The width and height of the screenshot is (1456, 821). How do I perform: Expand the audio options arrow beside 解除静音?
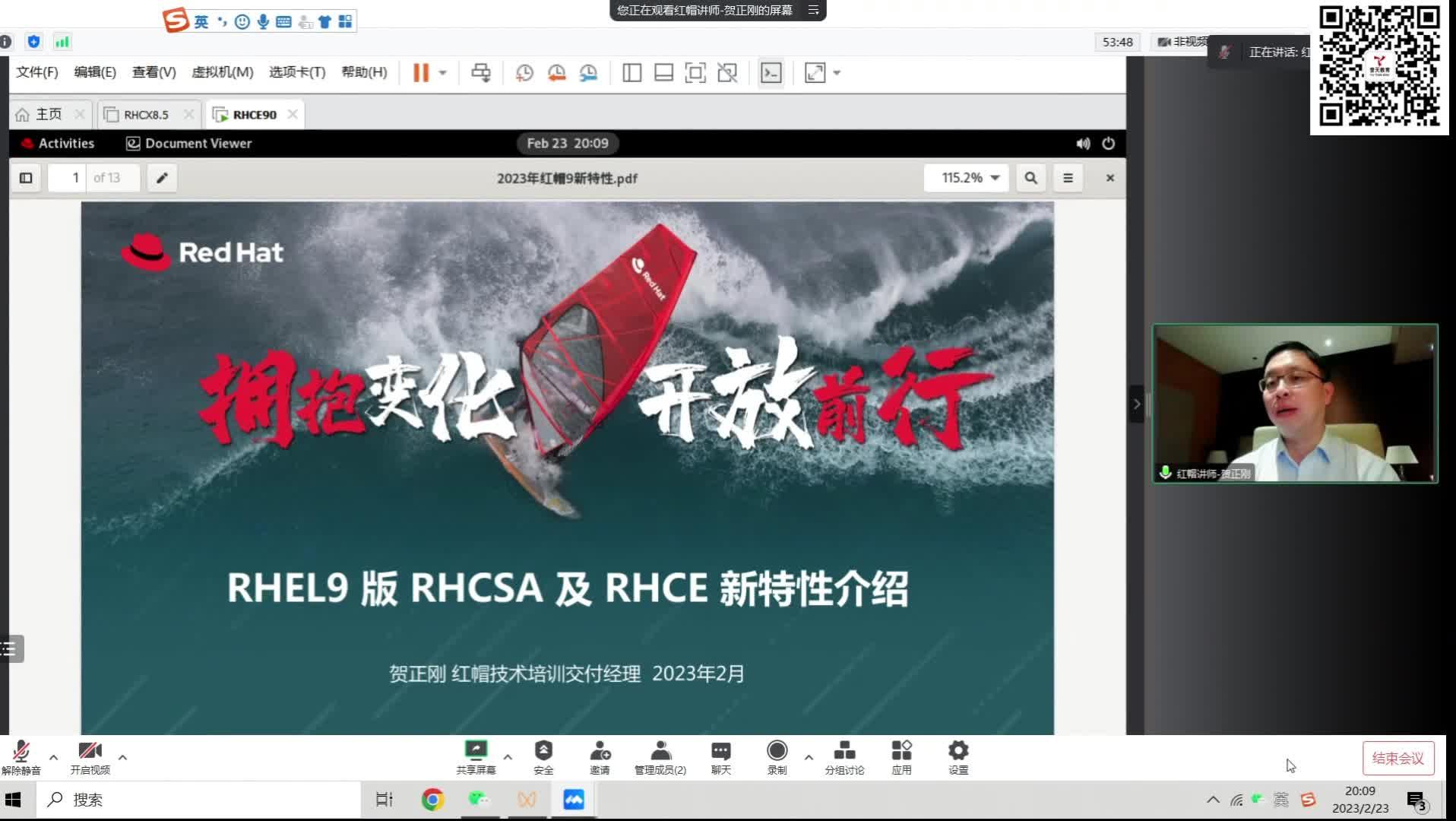53,757
